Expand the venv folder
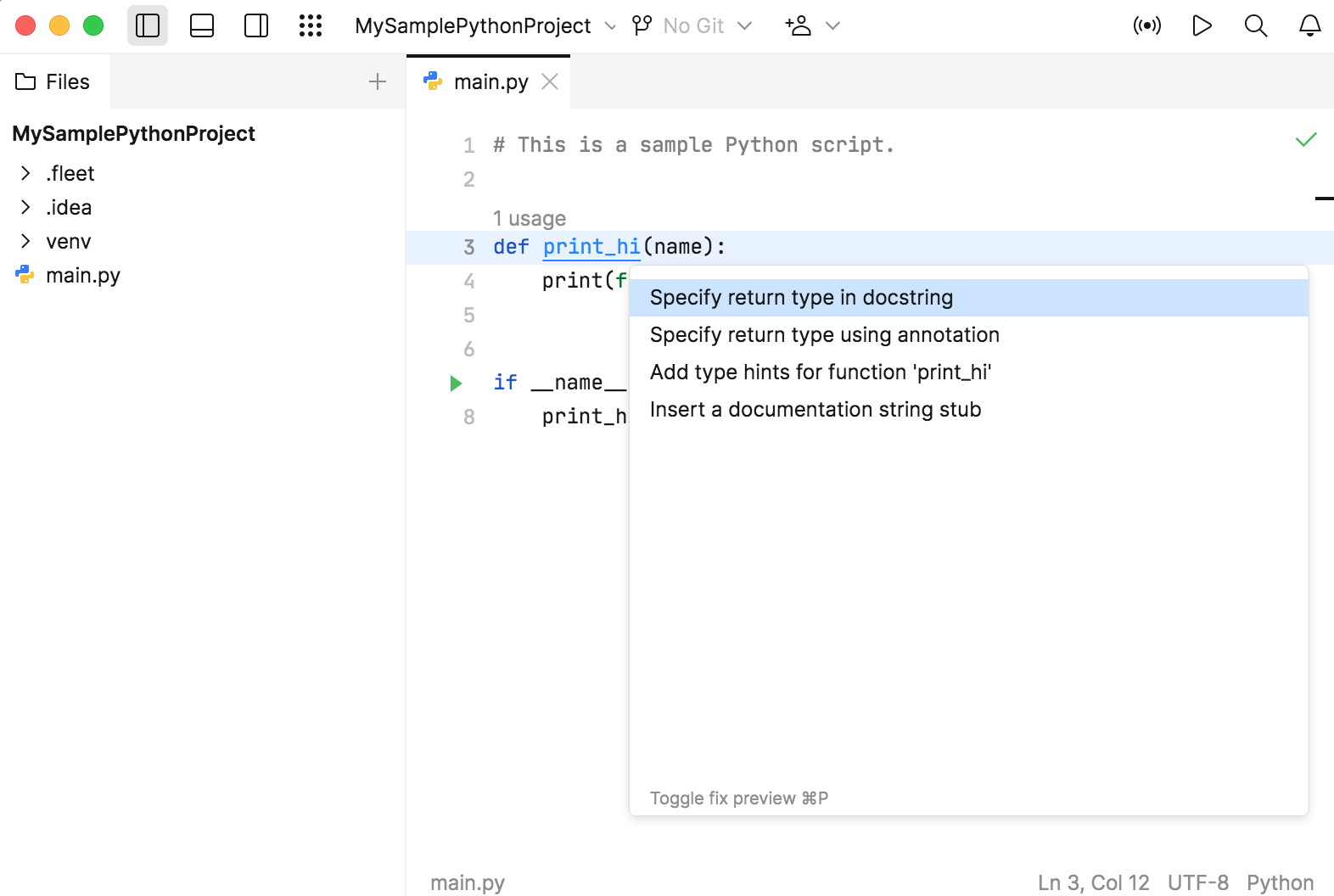Screen dimensions: 1334x896 (x=25, y=241)
